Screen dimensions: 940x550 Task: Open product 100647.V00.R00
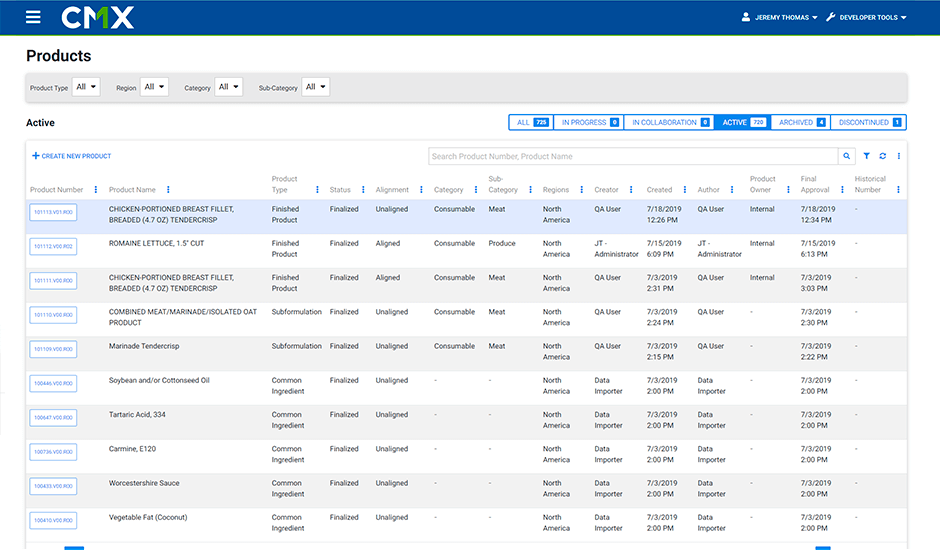tap(53, 417)
